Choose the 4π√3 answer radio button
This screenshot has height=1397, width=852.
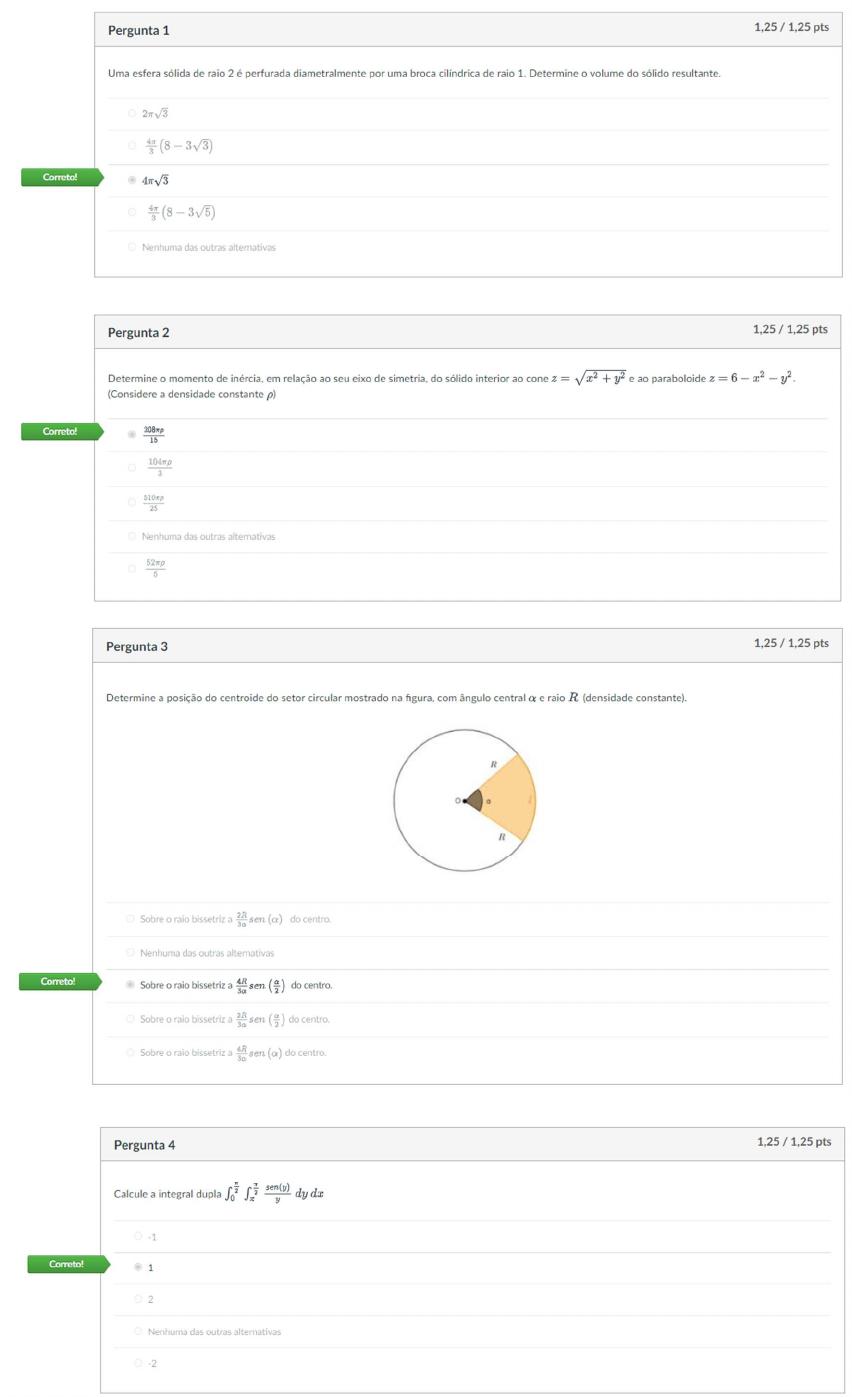click(x=132, y=181)
